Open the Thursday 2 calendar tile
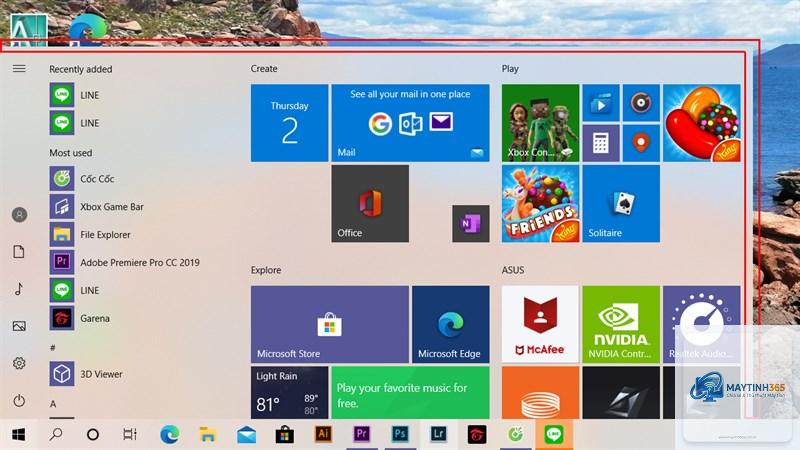This screenshot has width=800, height=450. pos(289,123)
